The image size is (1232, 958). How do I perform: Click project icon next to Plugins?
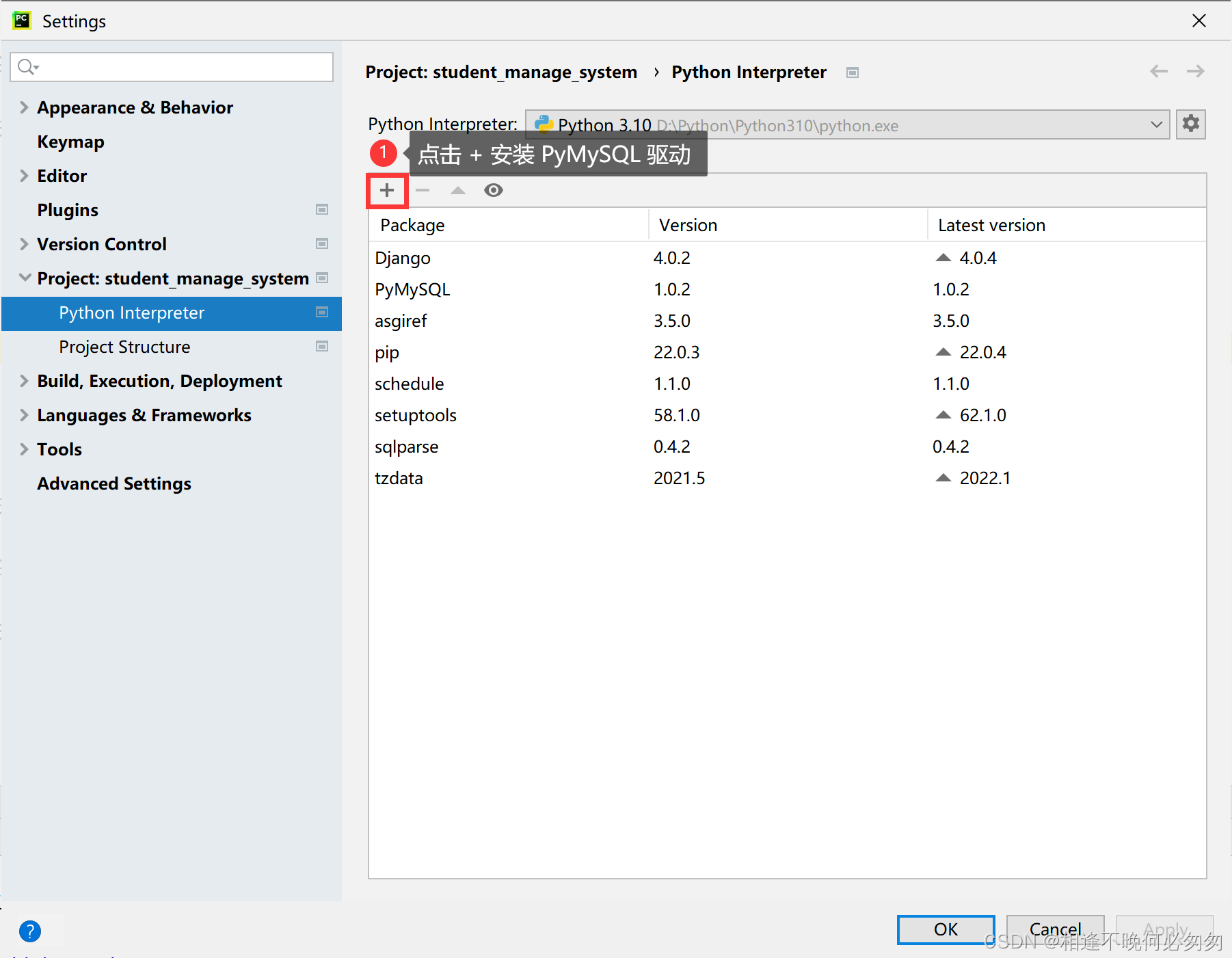pos(322,209)
